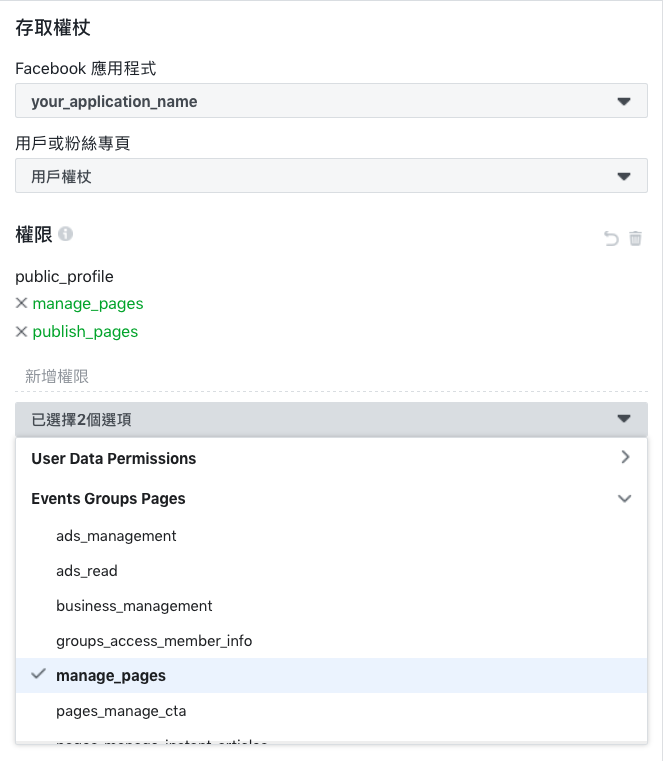Toggle the 已選擇2個選項 permissions dropdown

[331, 419]
